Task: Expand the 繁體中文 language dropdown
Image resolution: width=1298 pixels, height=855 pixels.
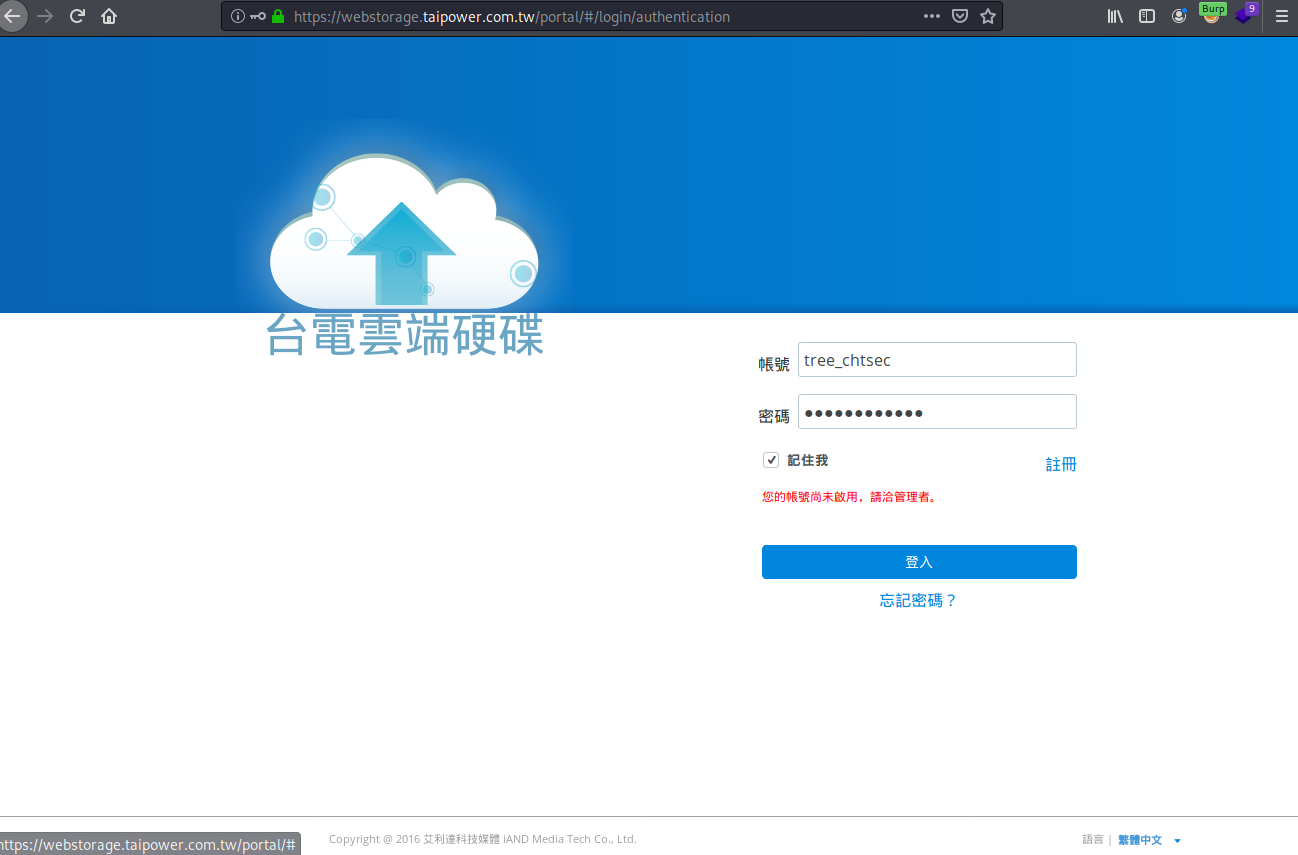Action: [x=1149, y=840]
